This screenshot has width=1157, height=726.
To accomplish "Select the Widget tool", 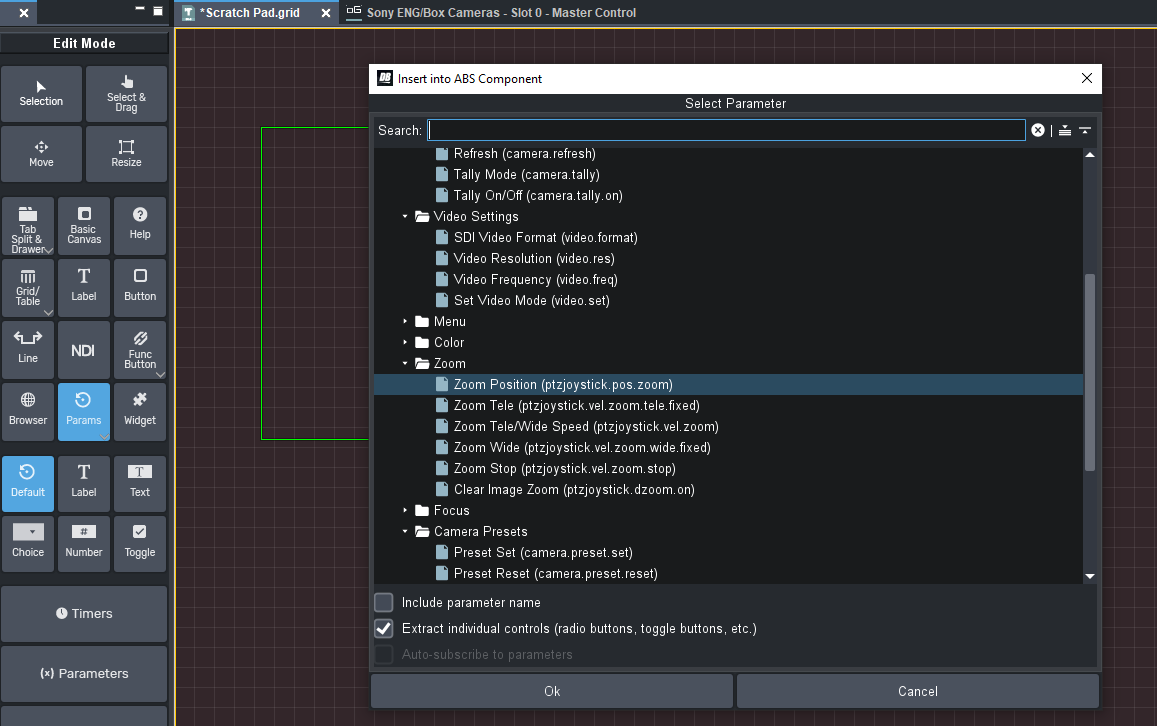I will coord(140,412).
